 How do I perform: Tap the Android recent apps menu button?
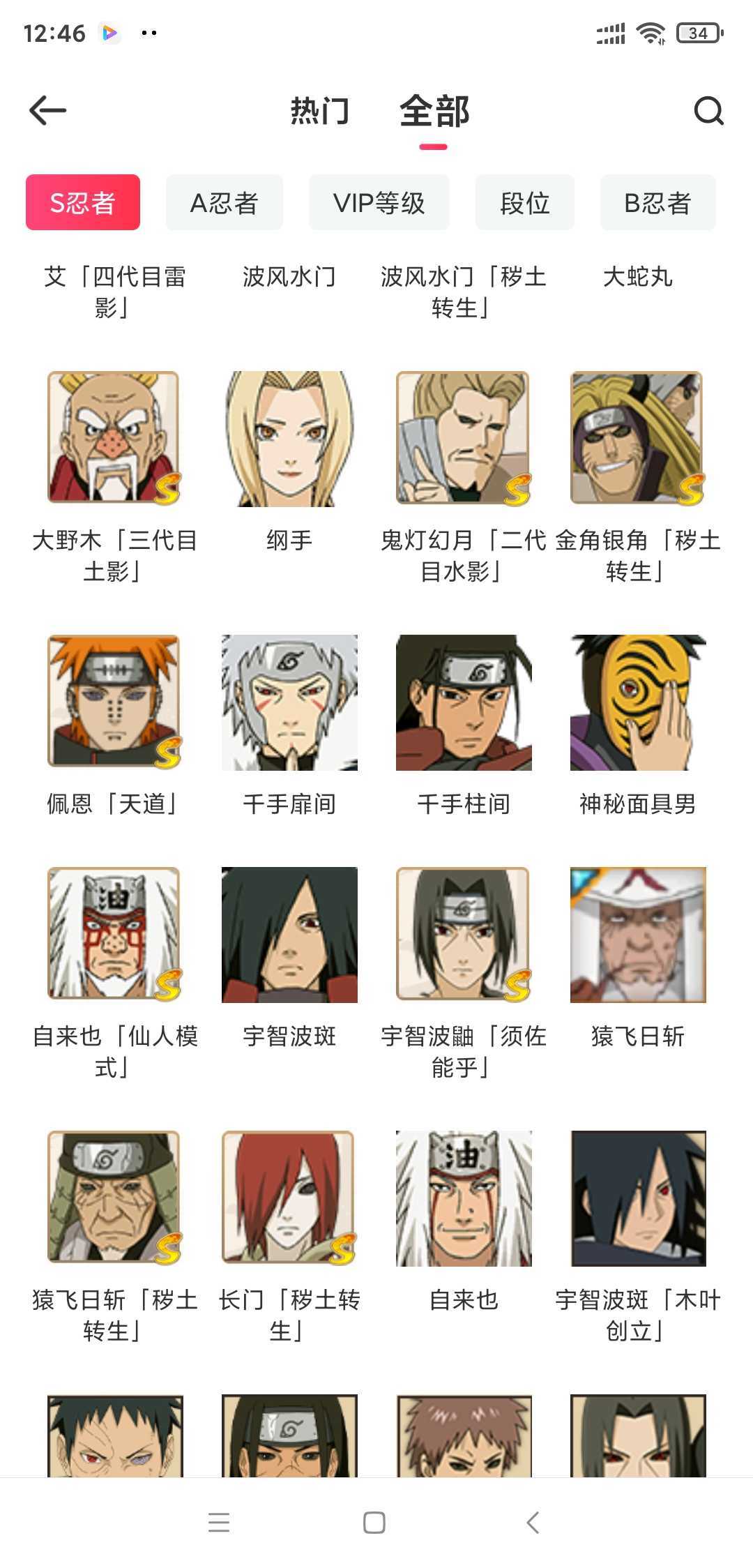tap(219, 1522)
